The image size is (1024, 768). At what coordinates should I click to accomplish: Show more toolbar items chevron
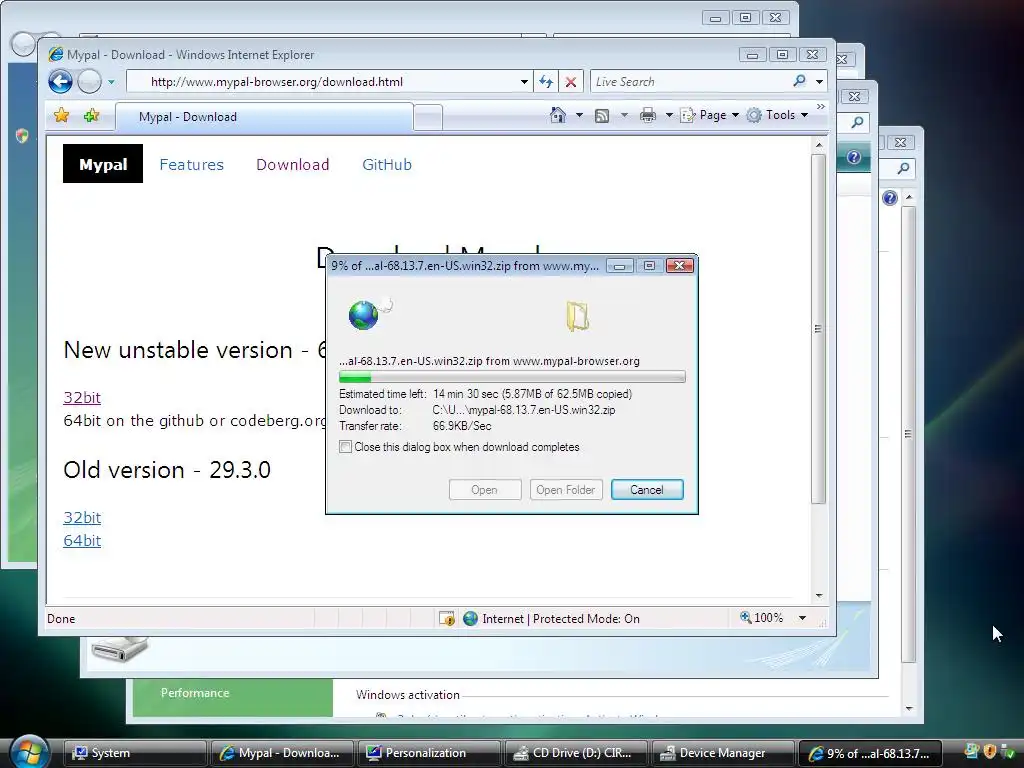point(821,106)
